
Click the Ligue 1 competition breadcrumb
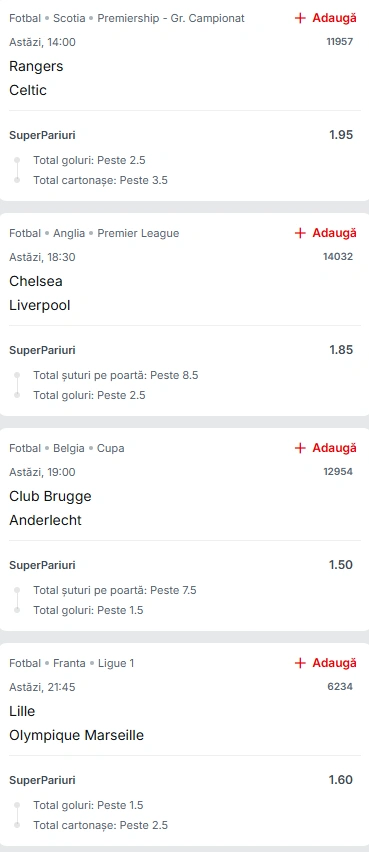[x=116, y=663]
